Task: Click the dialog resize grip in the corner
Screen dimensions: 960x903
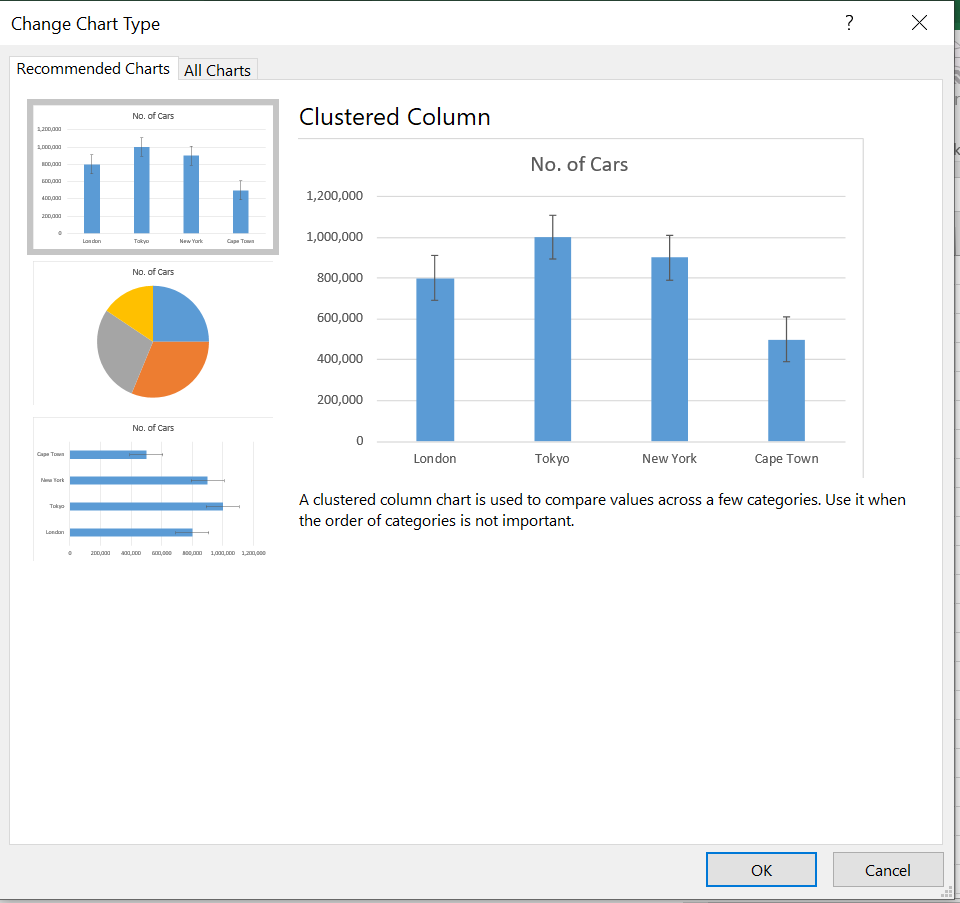Action: [x=945, y=889]
